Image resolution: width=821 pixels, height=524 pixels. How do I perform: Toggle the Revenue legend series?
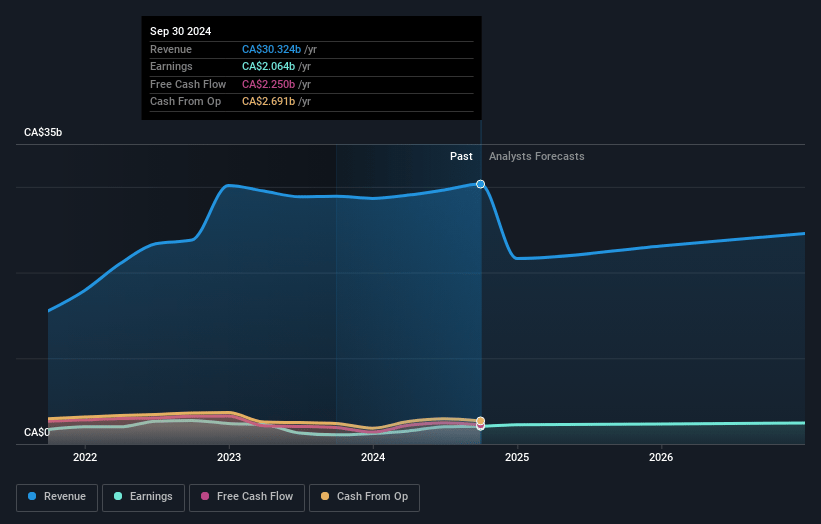(57, 497)
